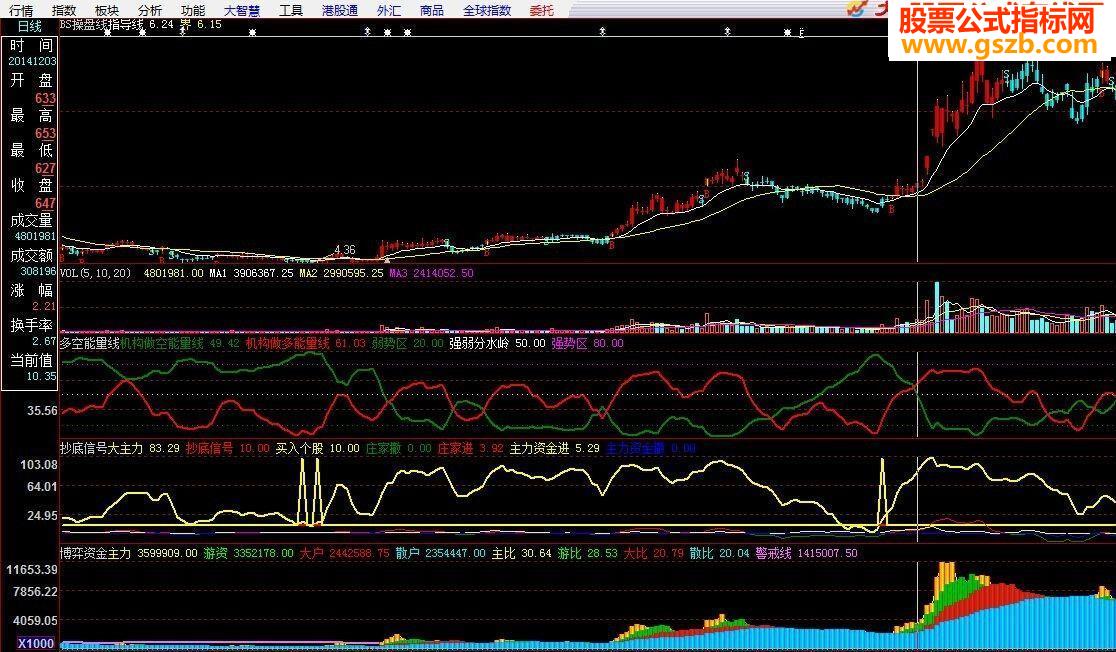Click the 最高 value 653

click(45, 133)
